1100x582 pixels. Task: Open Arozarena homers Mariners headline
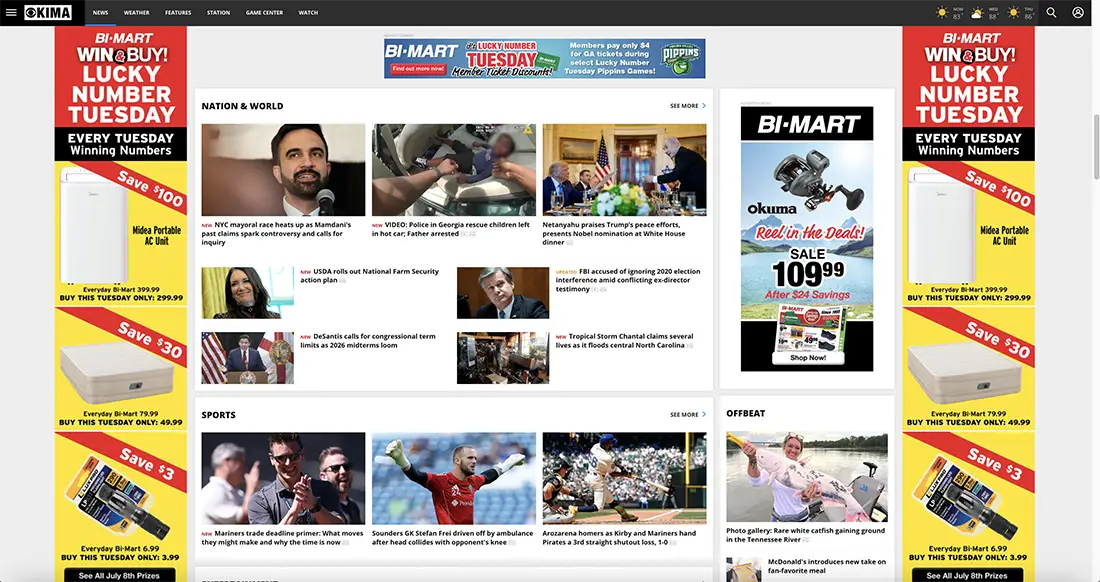click(x=619, y=538)
